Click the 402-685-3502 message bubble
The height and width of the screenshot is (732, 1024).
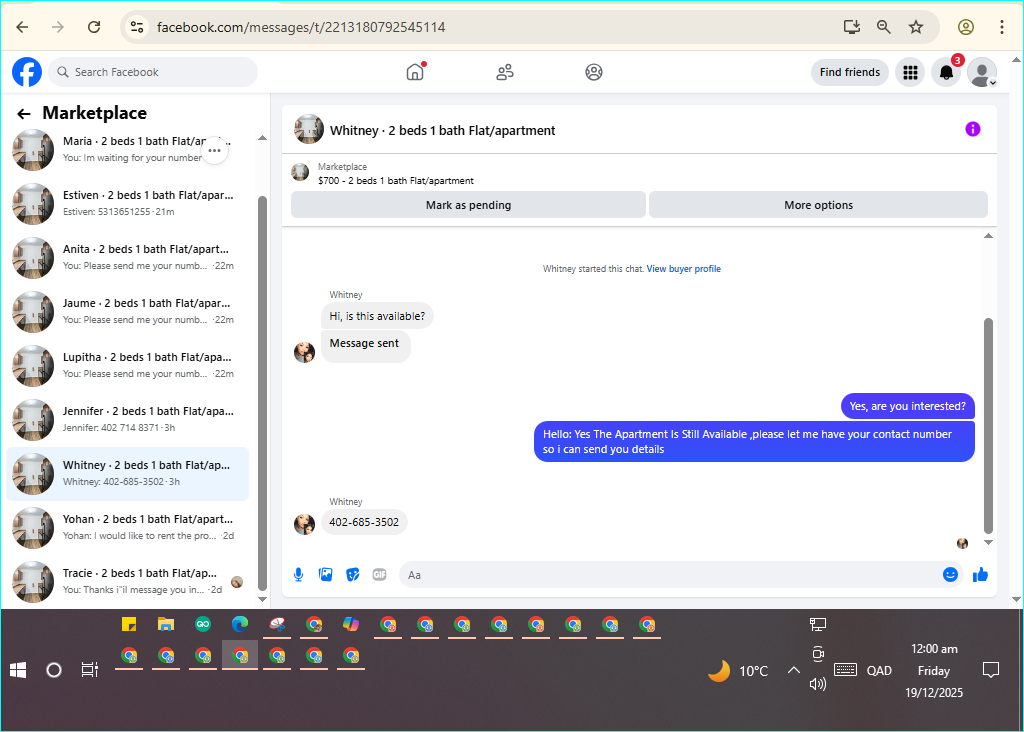click(364, 522)
